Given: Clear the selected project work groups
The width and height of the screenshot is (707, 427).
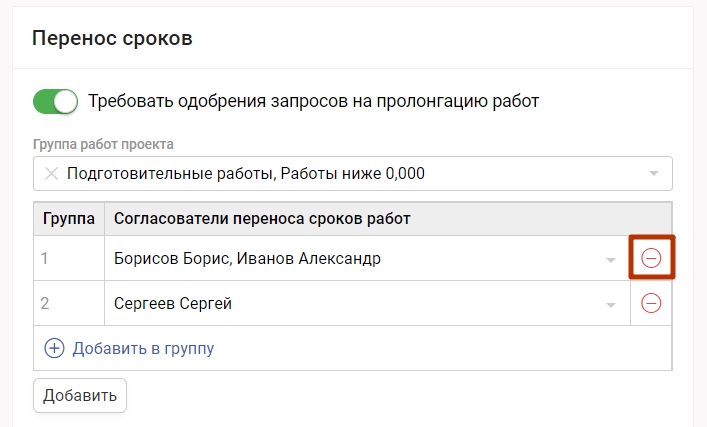Looking at the screenshot, I should [51, 174].
